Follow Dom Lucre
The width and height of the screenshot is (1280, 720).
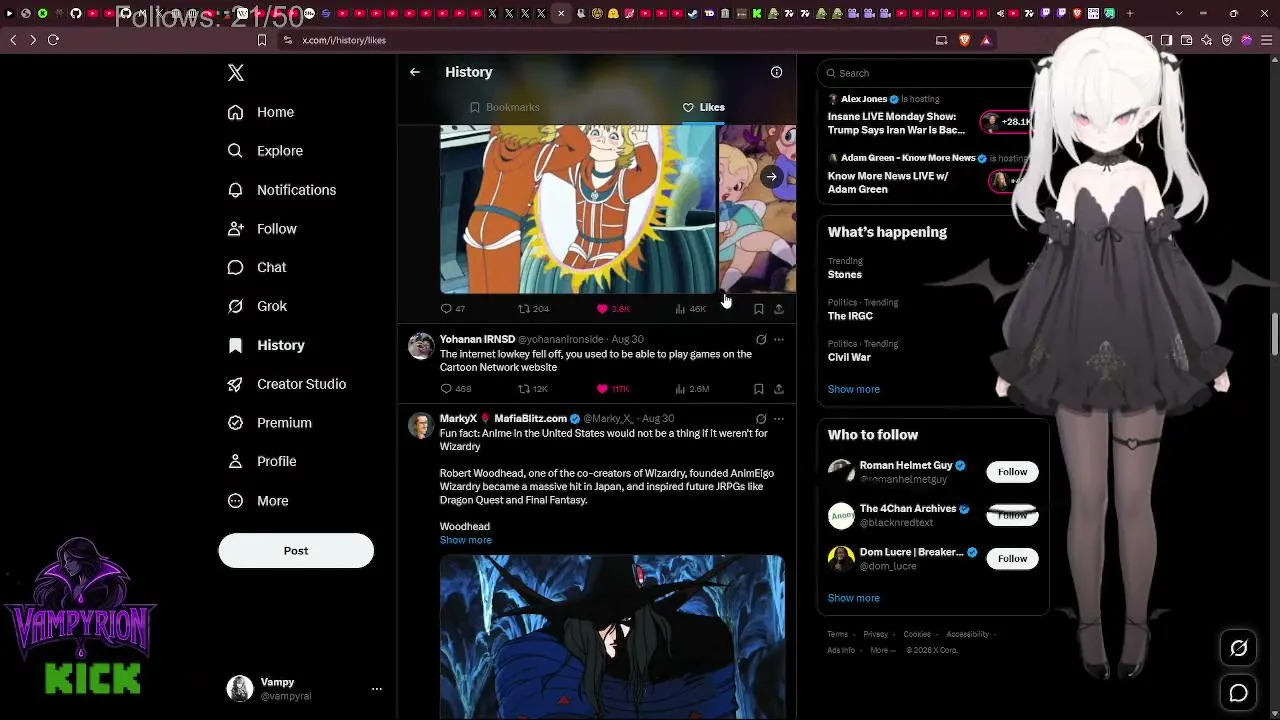pos(1012,559)
